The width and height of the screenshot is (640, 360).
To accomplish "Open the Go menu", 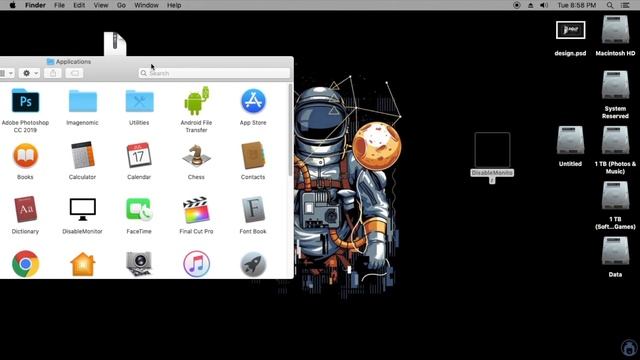I will (x=121, y=5).
